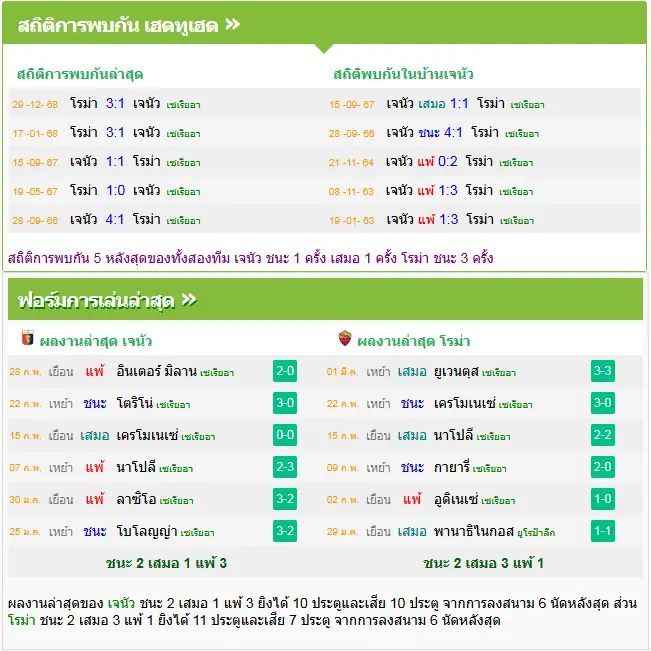Click the Genoa club crest icon
This screenshot has height=651, width=651.
[x=27, y=338]
